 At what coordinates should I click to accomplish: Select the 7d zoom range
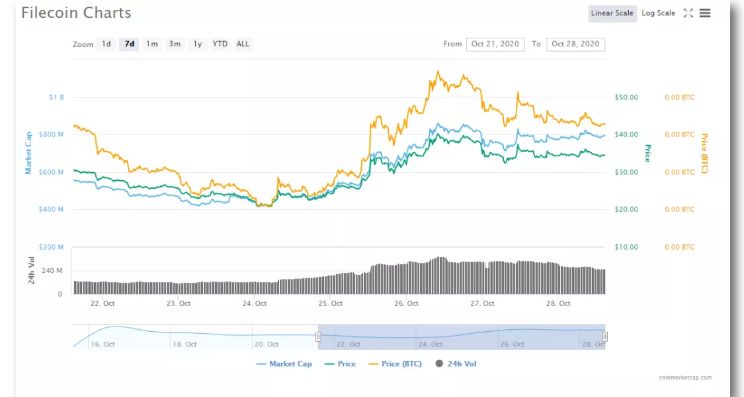129,44
